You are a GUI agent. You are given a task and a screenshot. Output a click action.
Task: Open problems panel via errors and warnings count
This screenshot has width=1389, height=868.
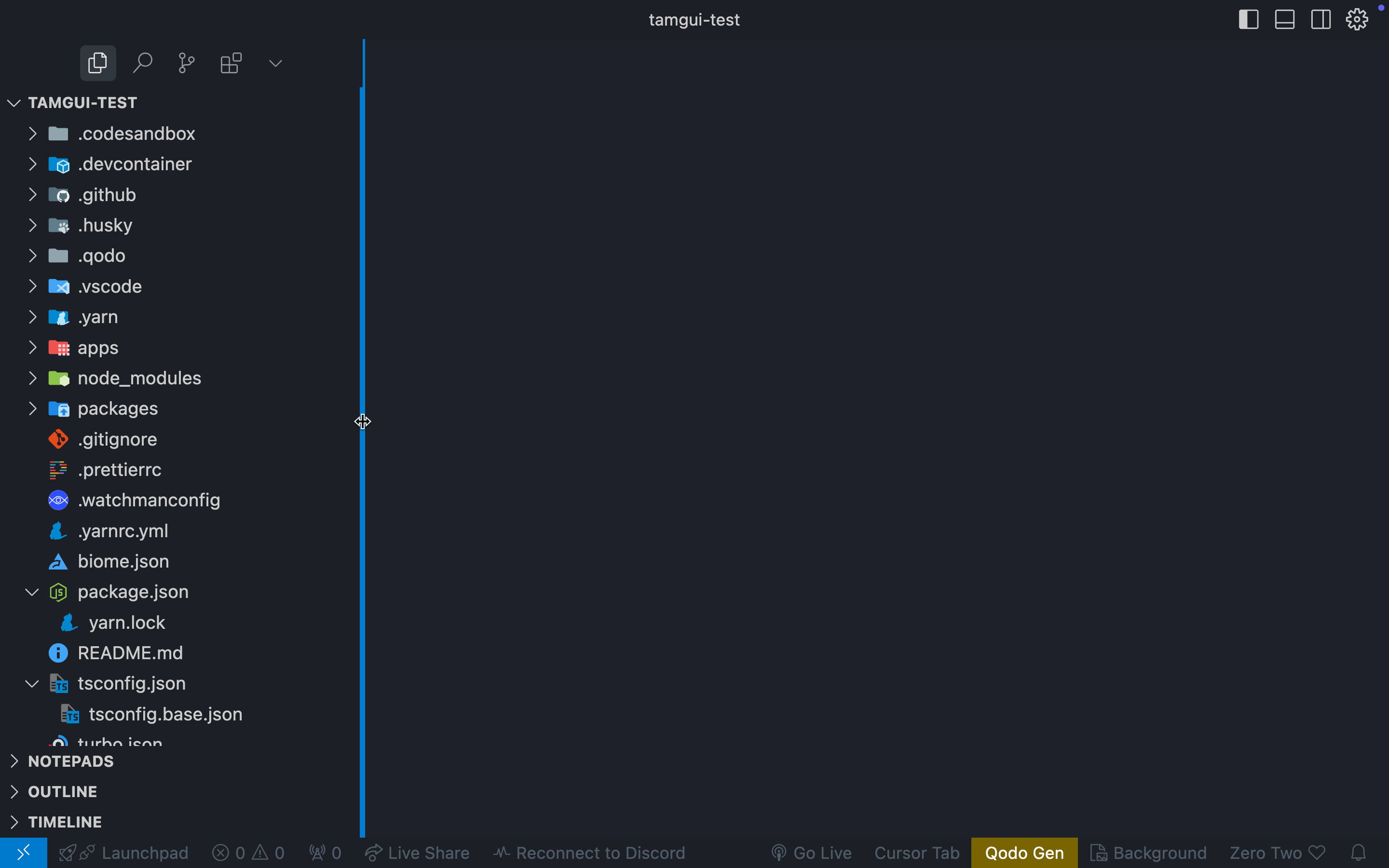tap(248, 853)
